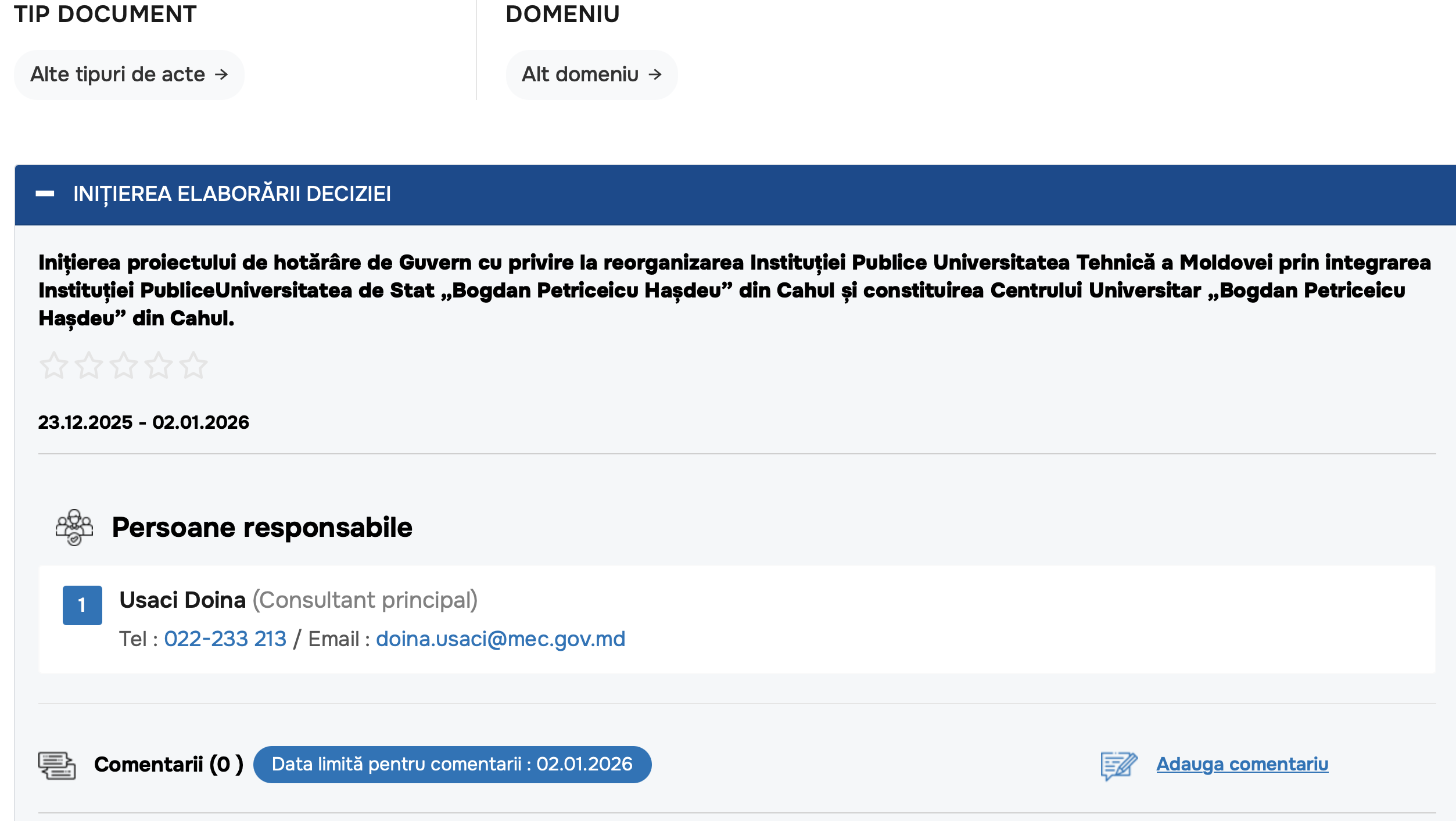Click the comments speech bubble icon

(x=57, y=765)
